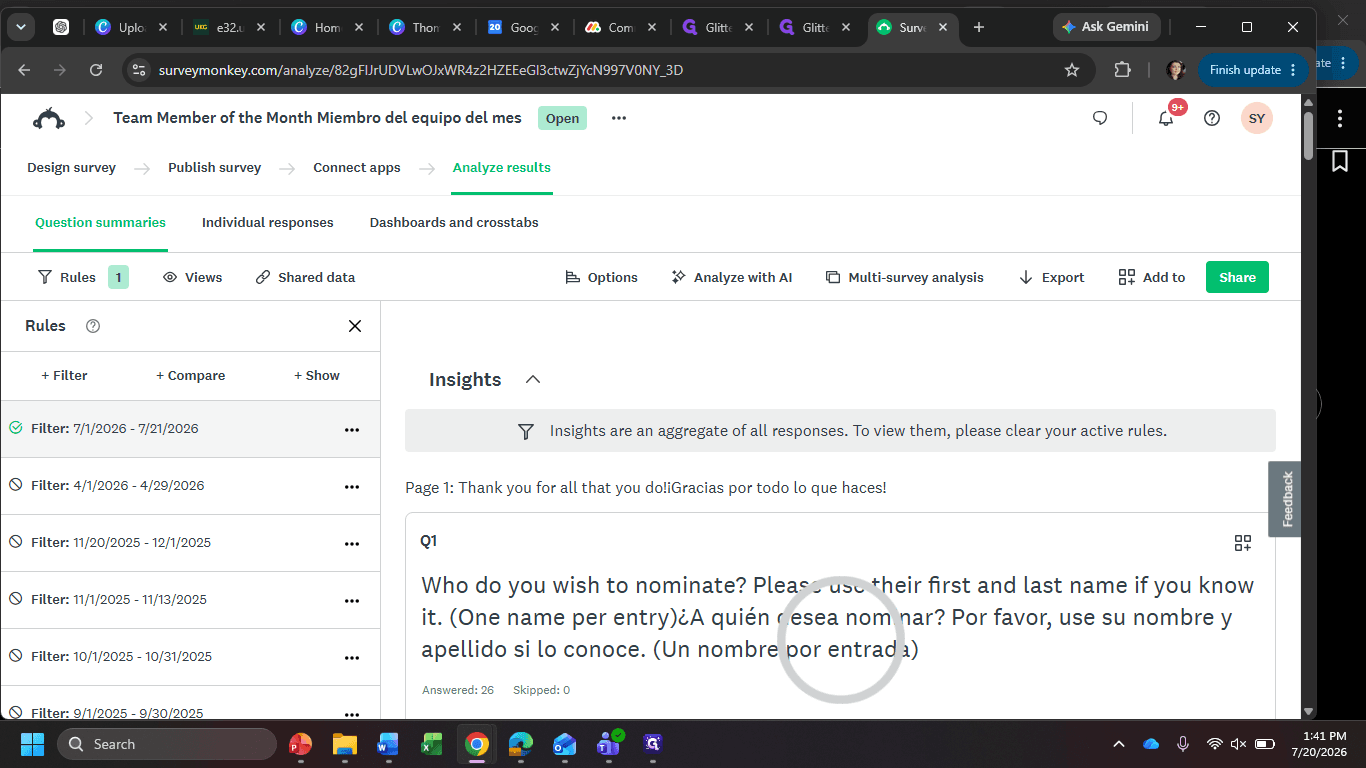Open Multi-survey analysis

click(904, 277)
